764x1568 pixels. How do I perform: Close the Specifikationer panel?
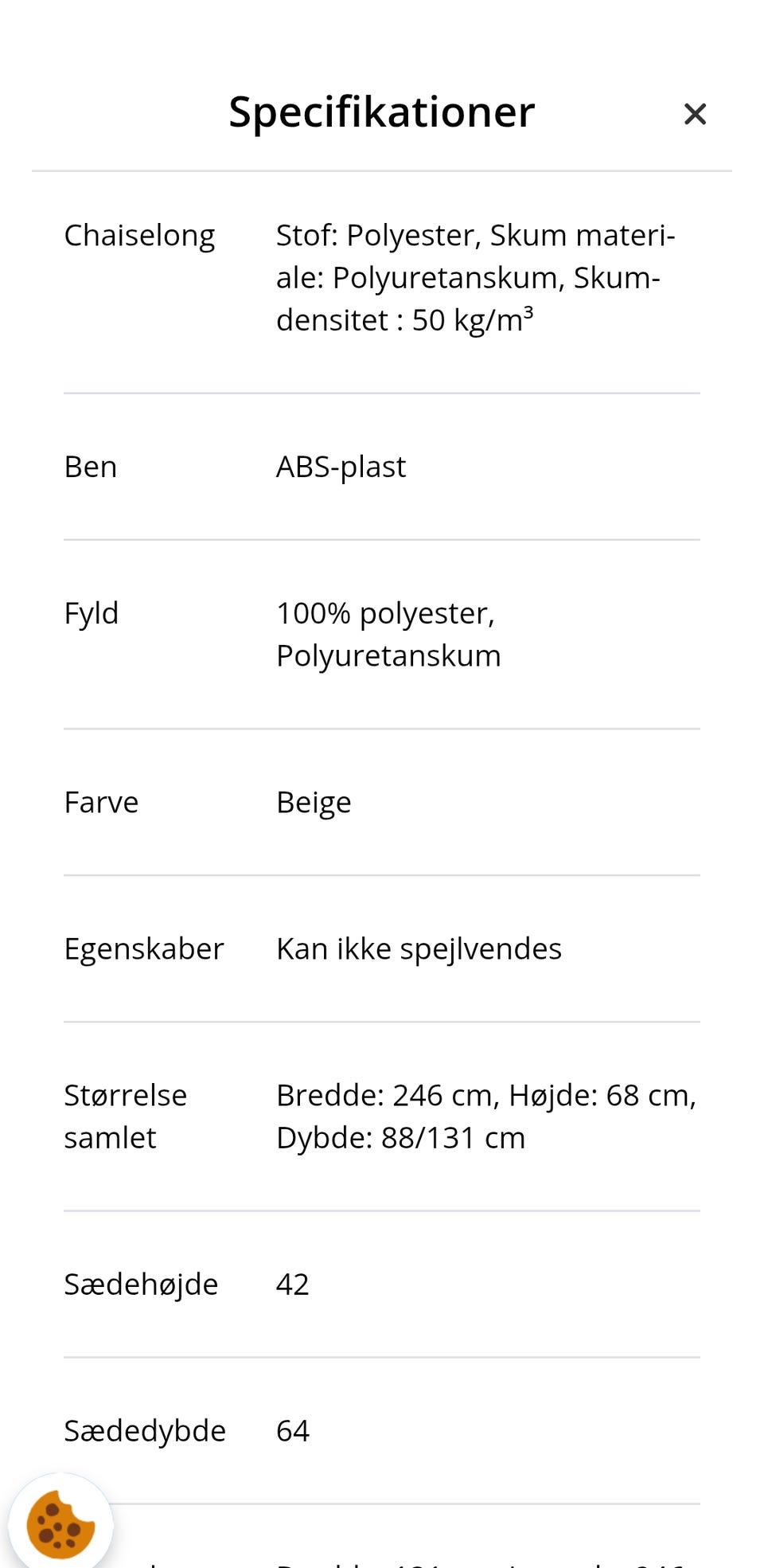click(x=695, y=114)
